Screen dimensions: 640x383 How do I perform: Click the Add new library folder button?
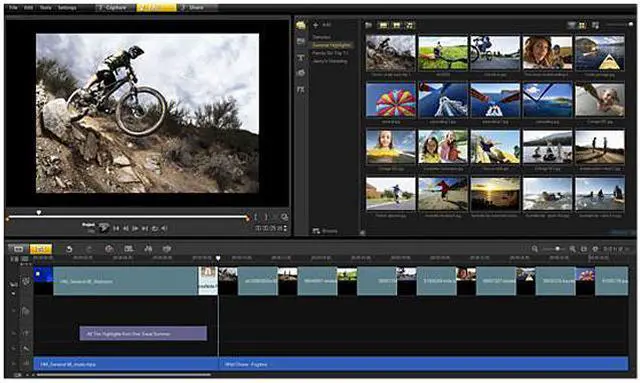pyautogui.click(x=322, y=25)
